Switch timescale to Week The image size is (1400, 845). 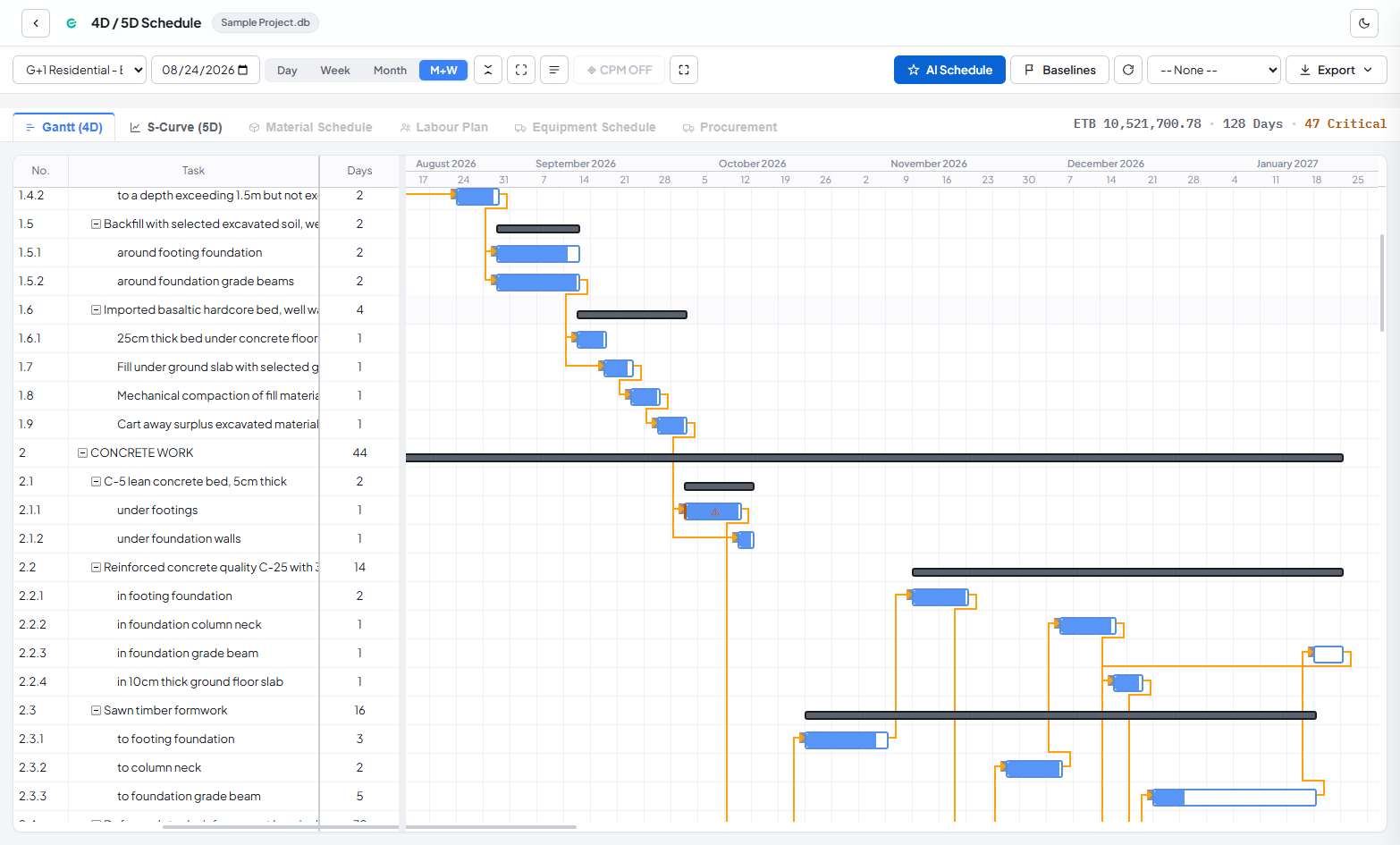pos(335,70)
